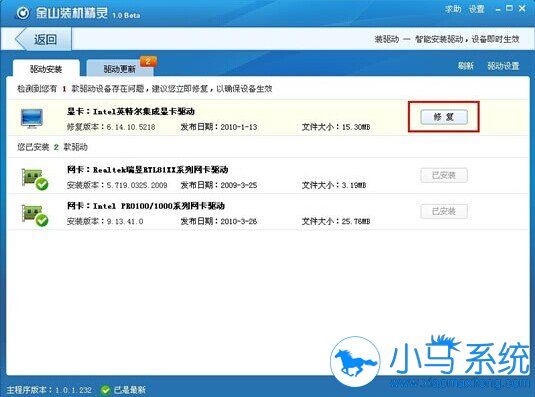Click 发布日期：2009-3-25 text
The height and width of the screenshot is (397, 535).
coord(219,185)
